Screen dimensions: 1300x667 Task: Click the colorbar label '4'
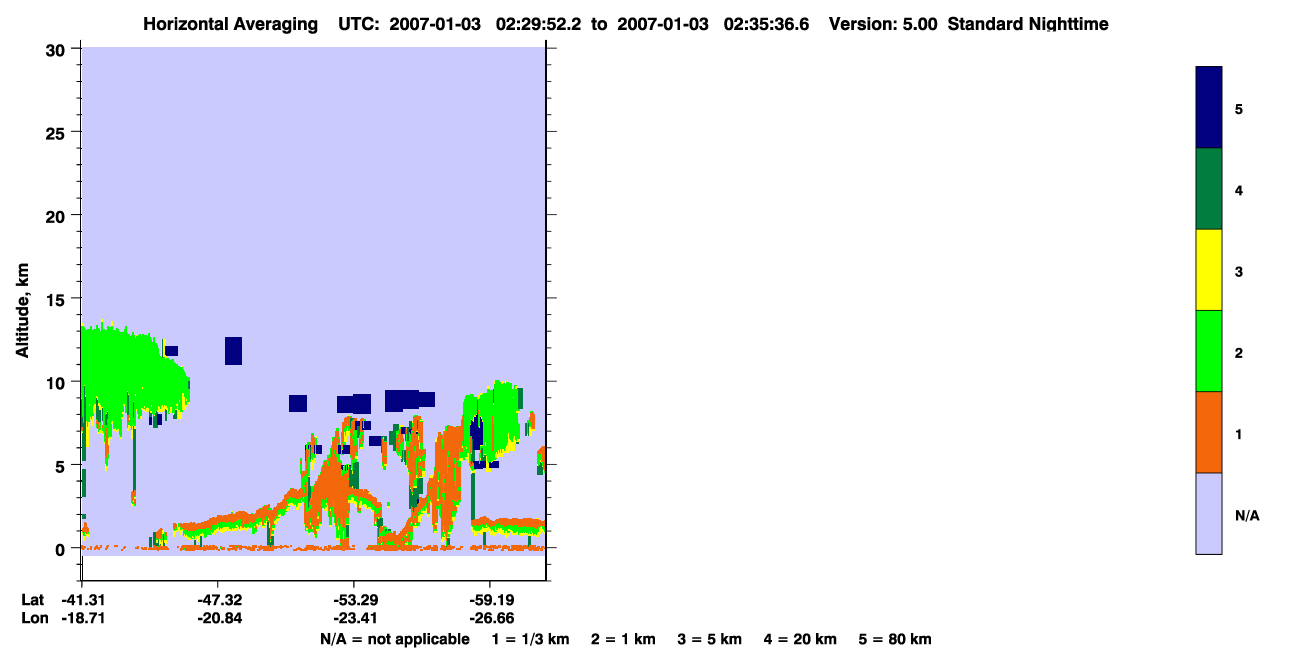coord(1239,189)
